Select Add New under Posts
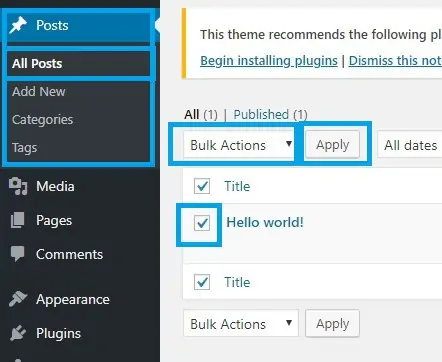The image size is (442, 362). tap(39, 91)
